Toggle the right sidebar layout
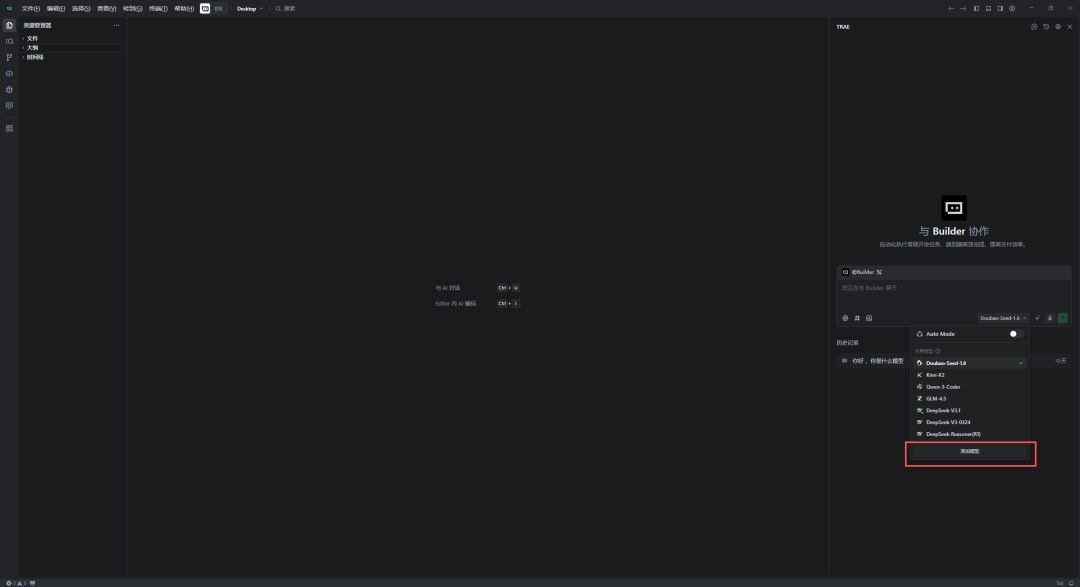 coord(1000,8)
